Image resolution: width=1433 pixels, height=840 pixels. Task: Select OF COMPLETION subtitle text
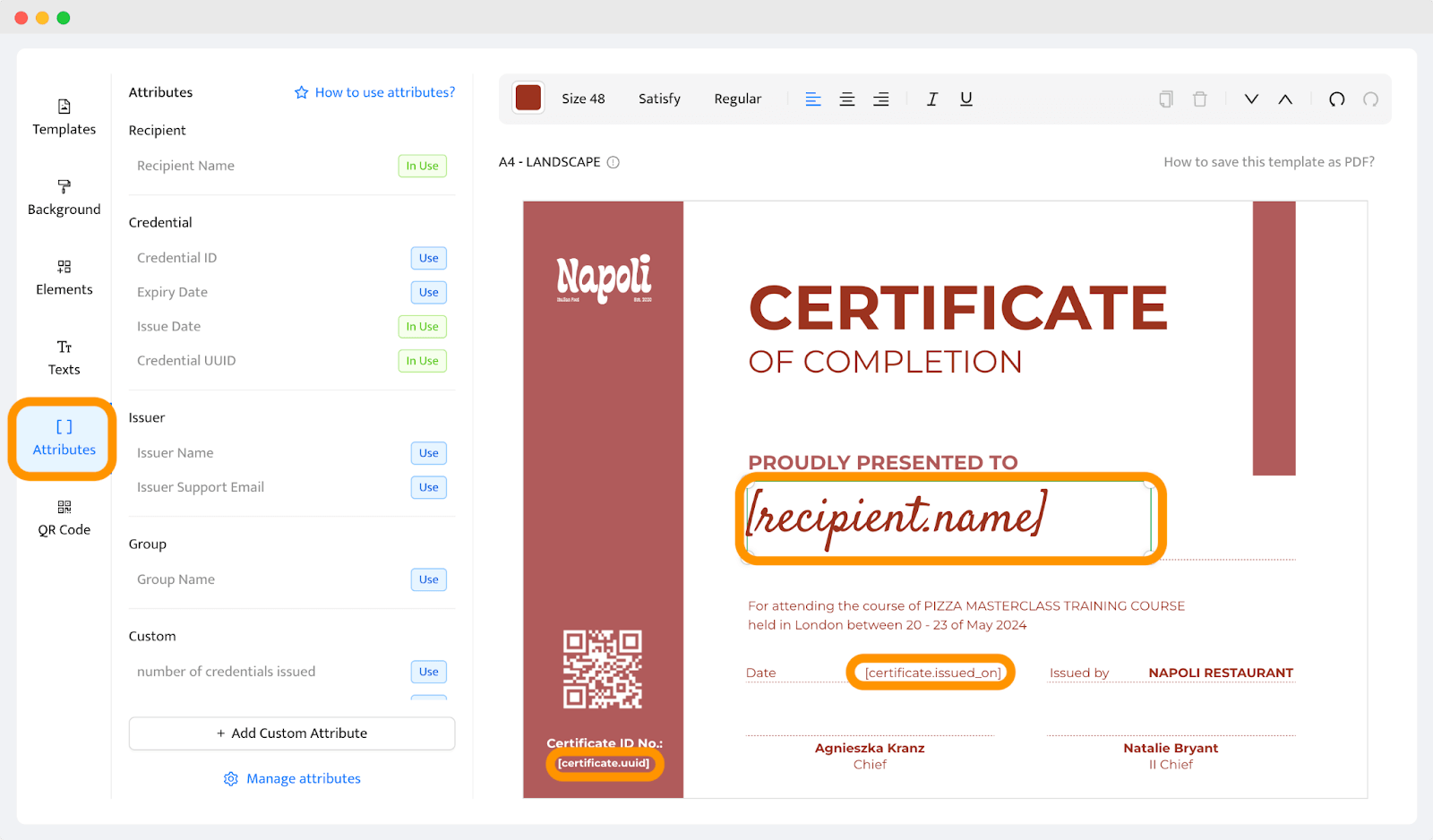click(x=885, y=362)
